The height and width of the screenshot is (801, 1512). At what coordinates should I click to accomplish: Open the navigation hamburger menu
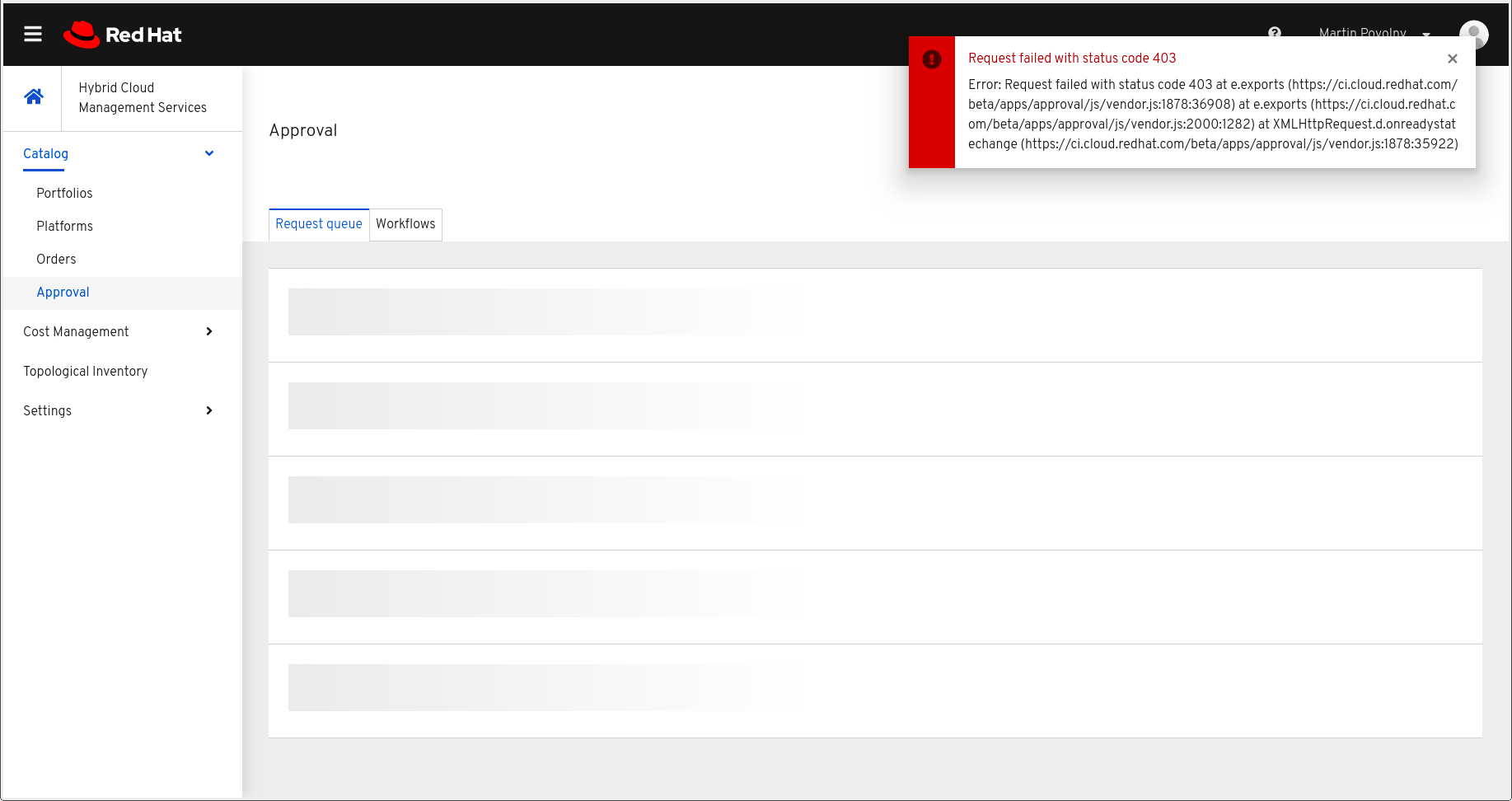32,34
